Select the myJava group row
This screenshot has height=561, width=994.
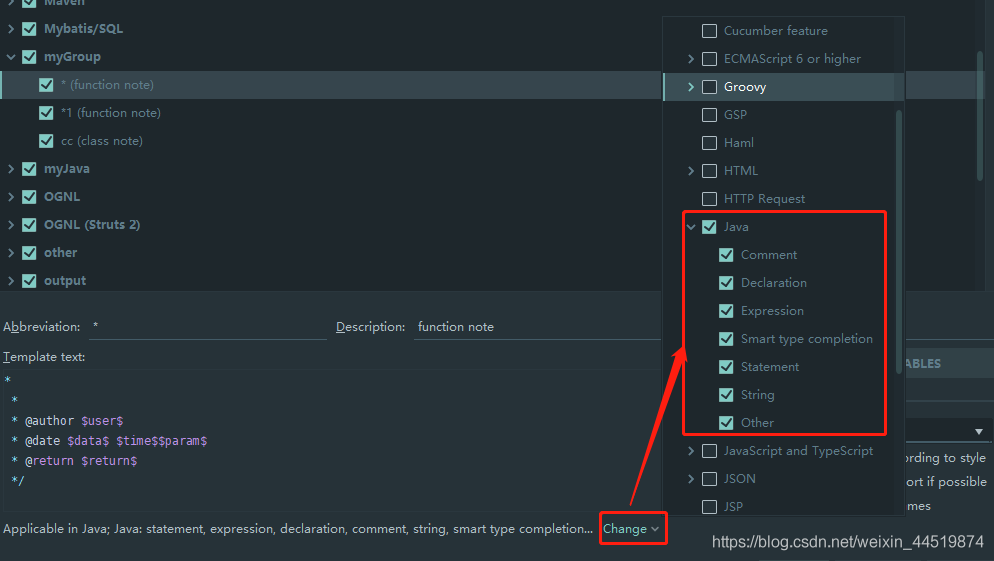(x=331, y=169)
